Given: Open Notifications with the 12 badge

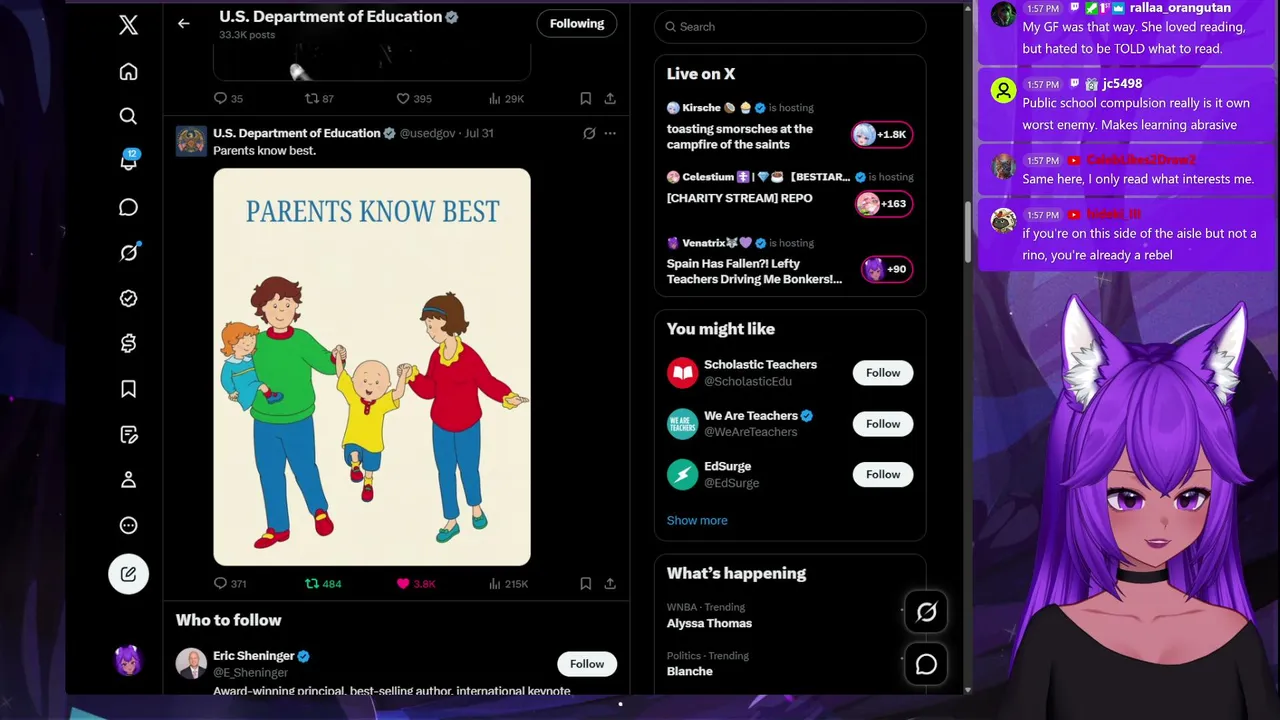Looking at the screenshot, I should click(128, 161).
